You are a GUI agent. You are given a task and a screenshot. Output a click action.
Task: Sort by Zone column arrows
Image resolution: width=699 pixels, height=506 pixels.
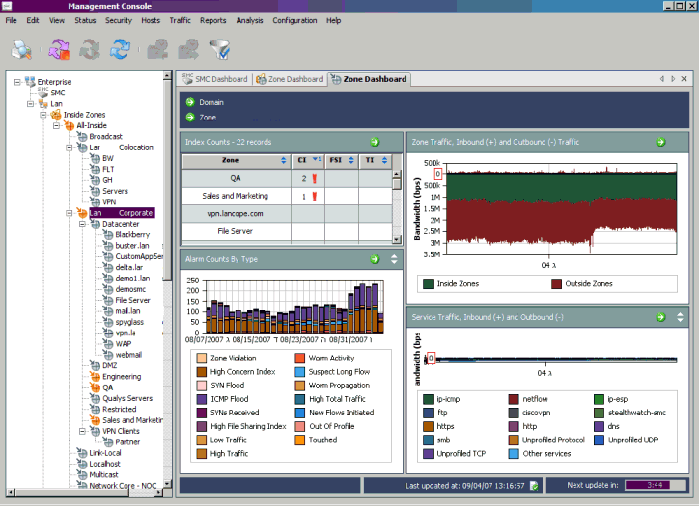point(284,160)
